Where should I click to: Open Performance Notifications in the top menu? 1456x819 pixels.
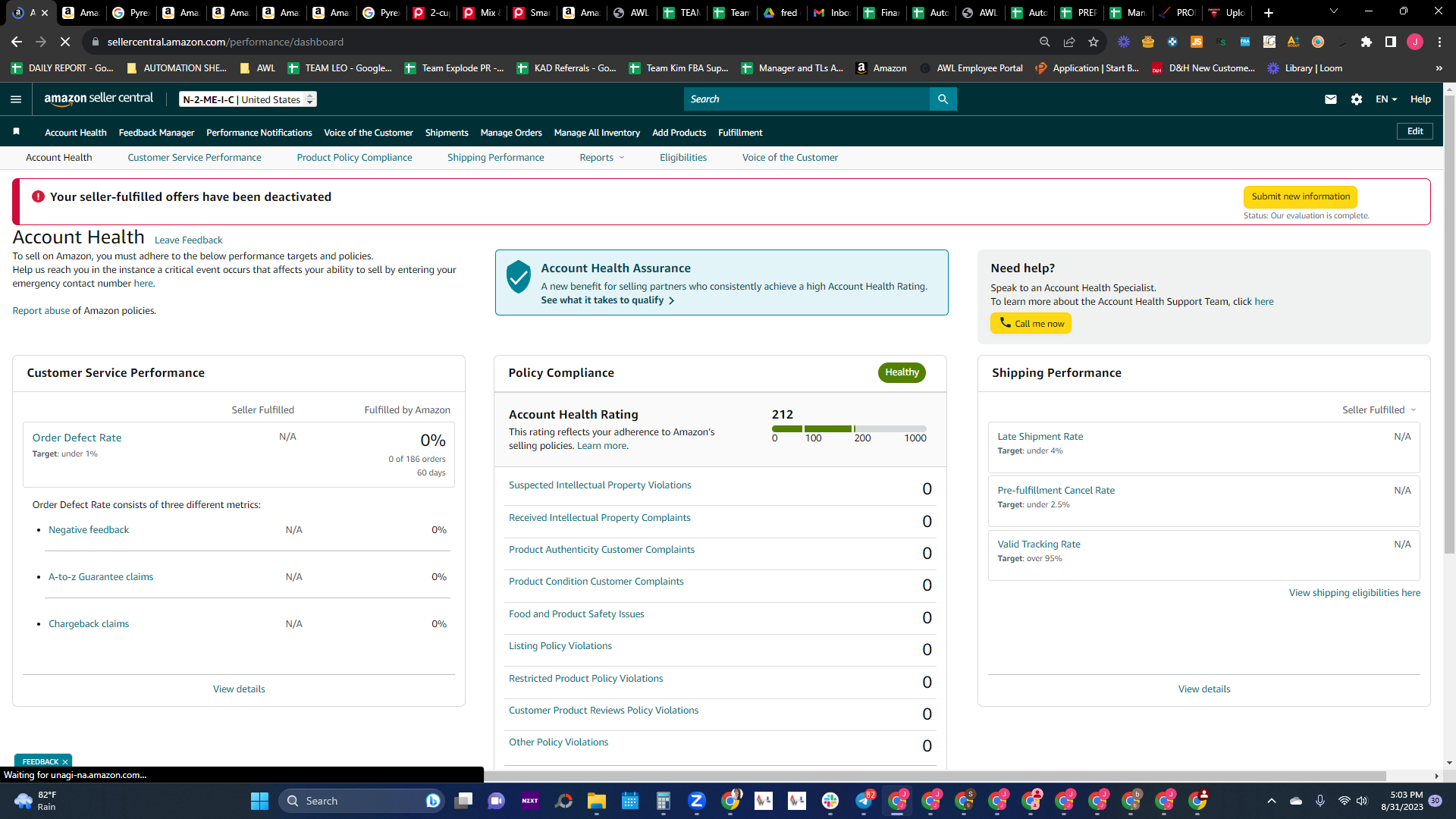[x=259, y=133]
